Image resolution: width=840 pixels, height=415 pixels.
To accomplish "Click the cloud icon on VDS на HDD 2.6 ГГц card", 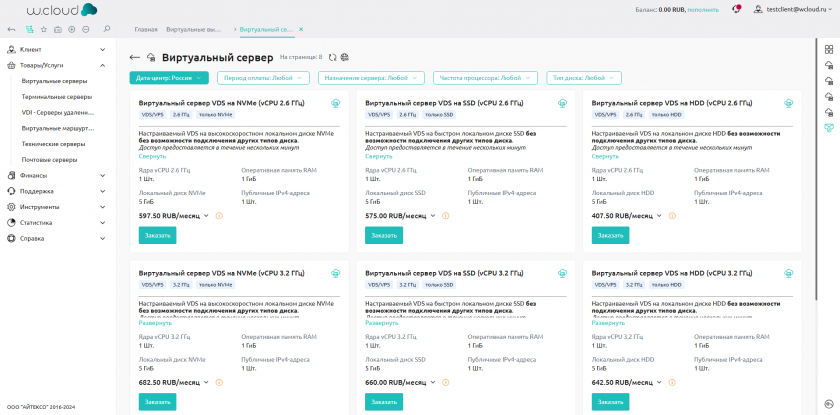I will pos(788,103).
